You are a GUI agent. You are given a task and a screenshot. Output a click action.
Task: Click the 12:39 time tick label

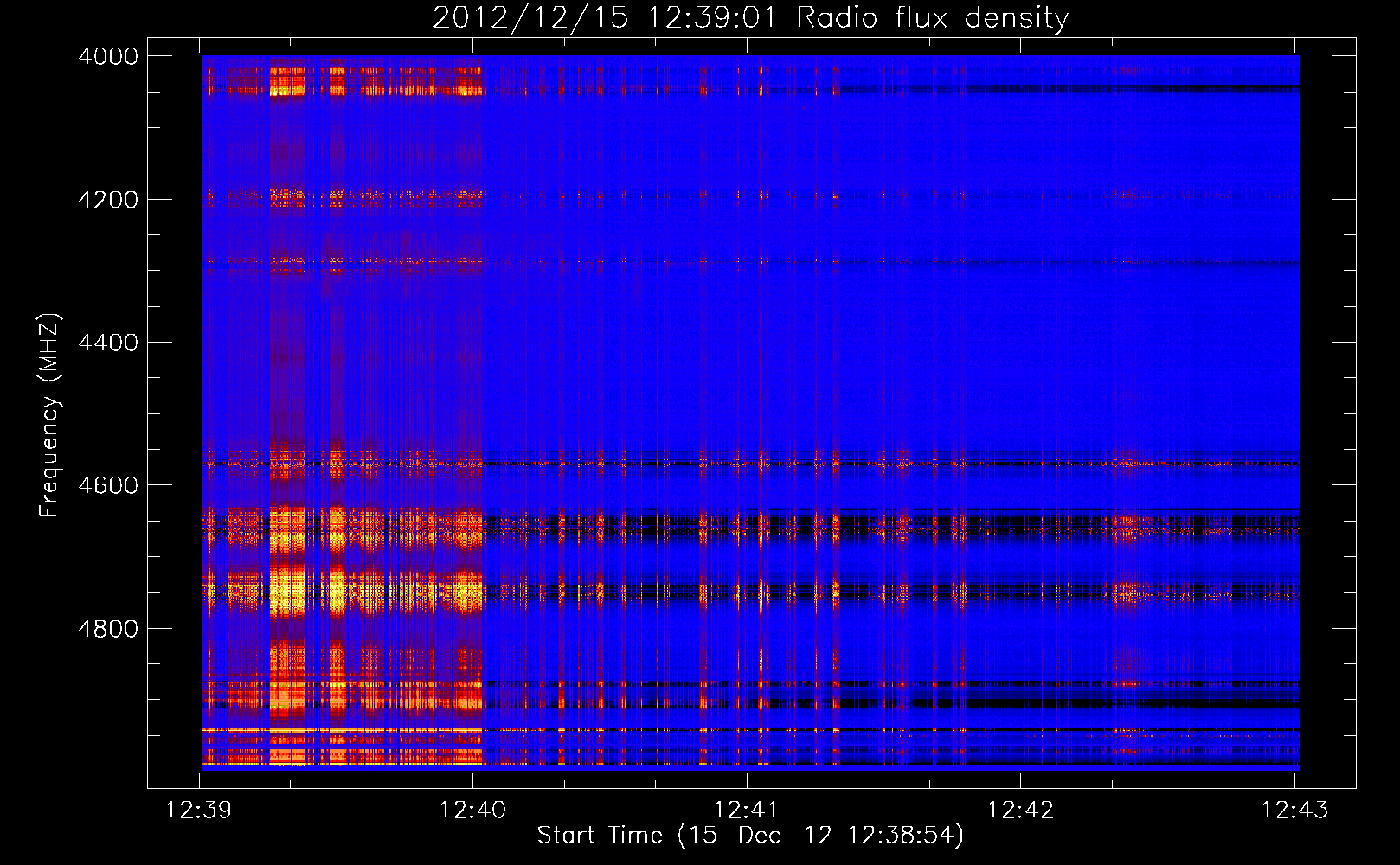tap(199, 810)
